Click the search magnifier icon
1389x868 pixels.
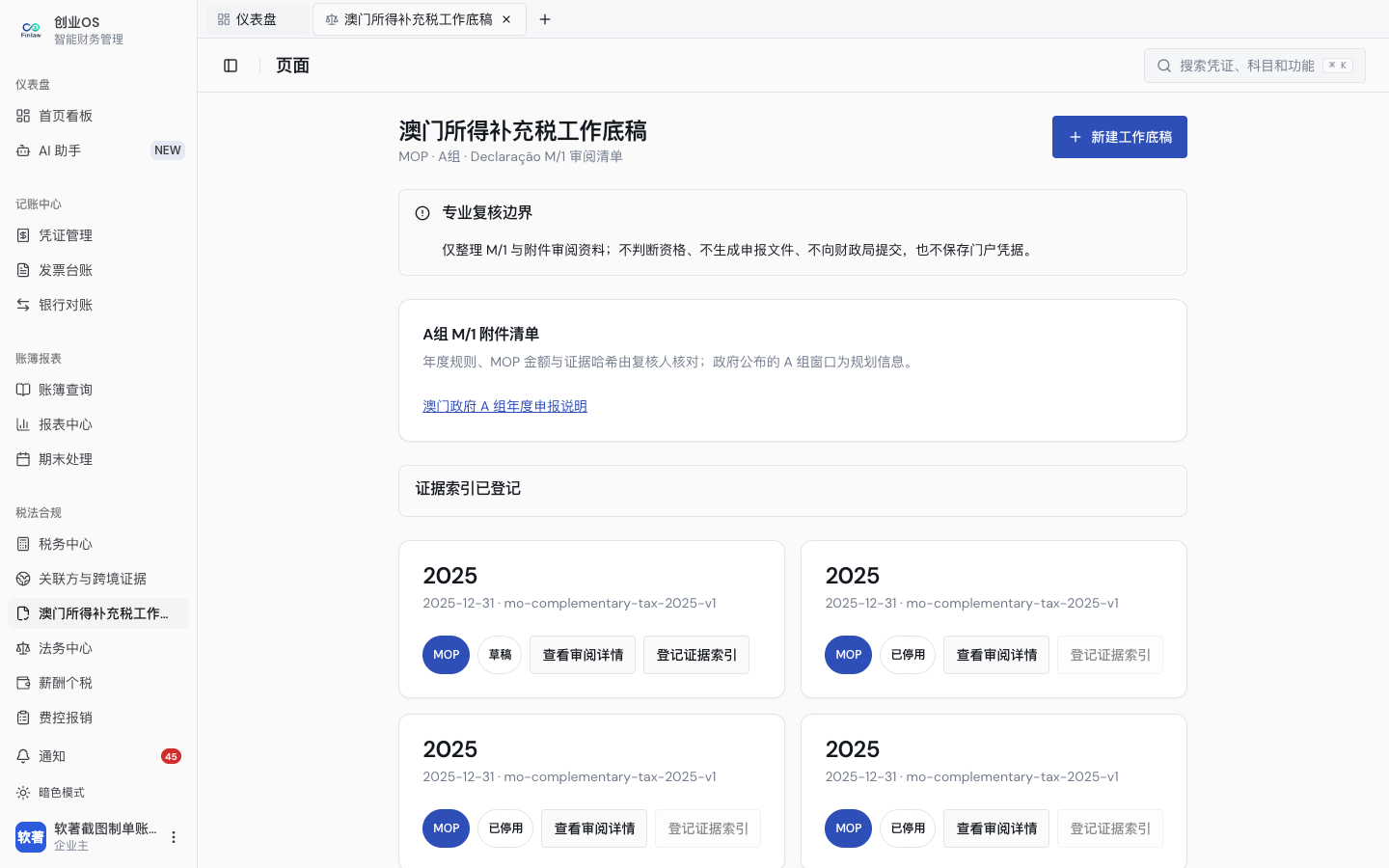tap(1164, 66)
